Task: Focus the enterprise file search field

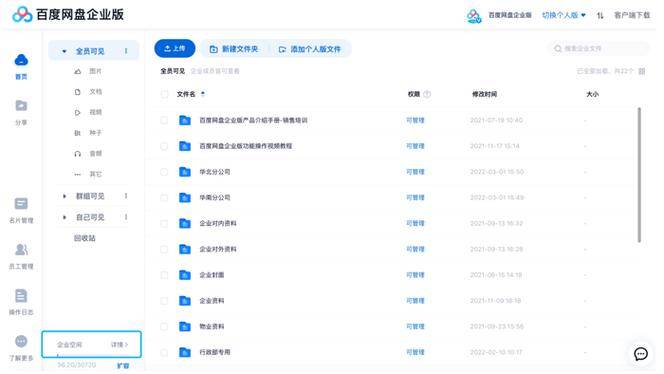Action: tap(599, 49)
